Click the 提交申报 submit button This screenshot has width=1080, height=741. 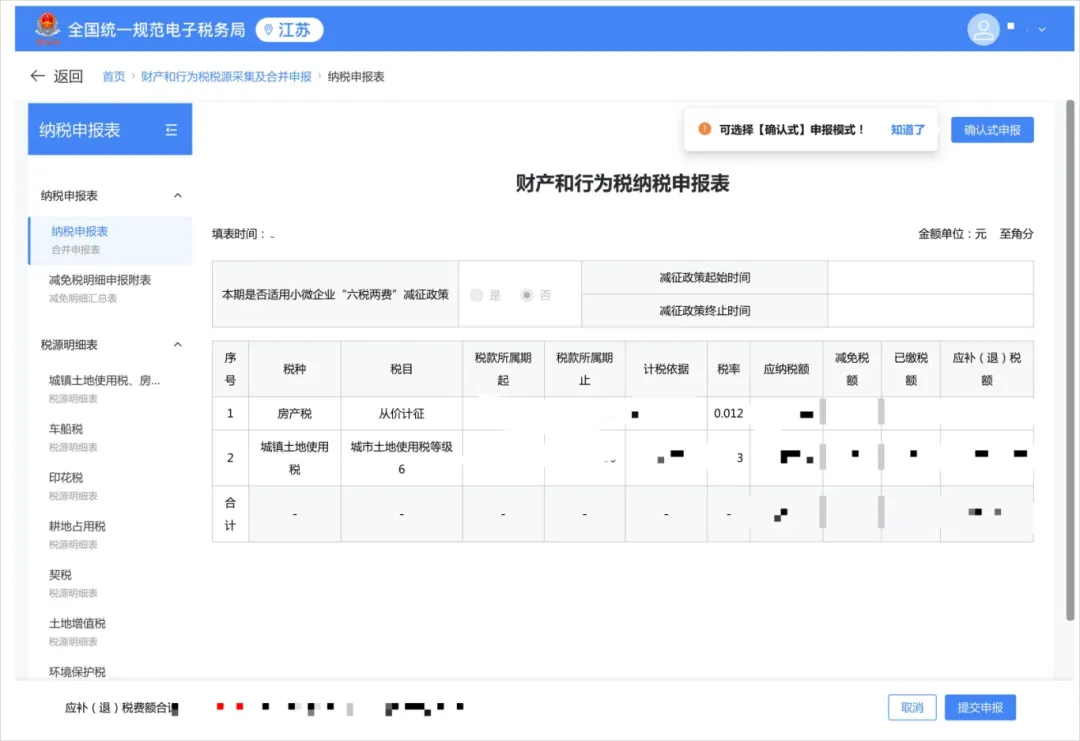tap(979, 707)
